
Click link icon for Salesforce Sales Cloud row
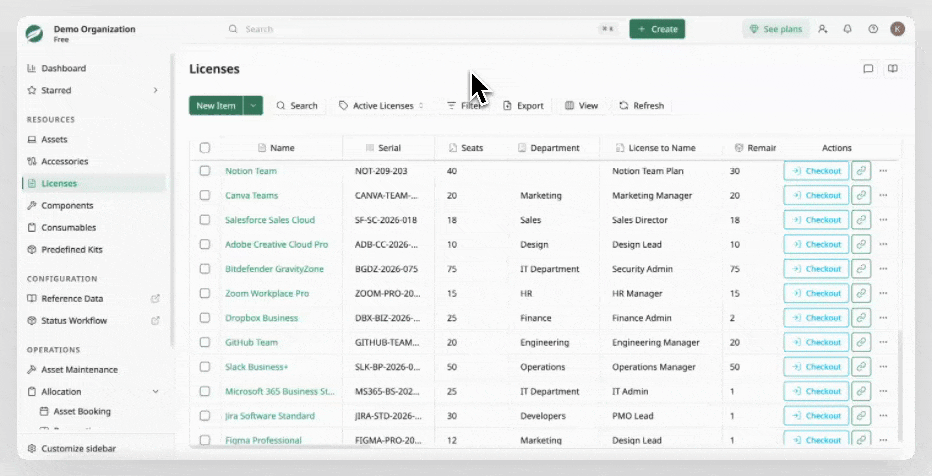coord(861,220)
